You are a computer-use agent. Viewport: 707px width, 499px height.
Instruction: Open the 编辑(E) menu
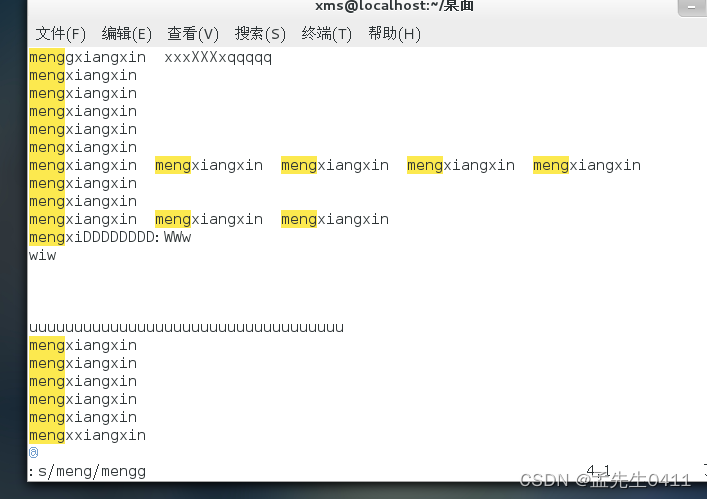[127, 34]
